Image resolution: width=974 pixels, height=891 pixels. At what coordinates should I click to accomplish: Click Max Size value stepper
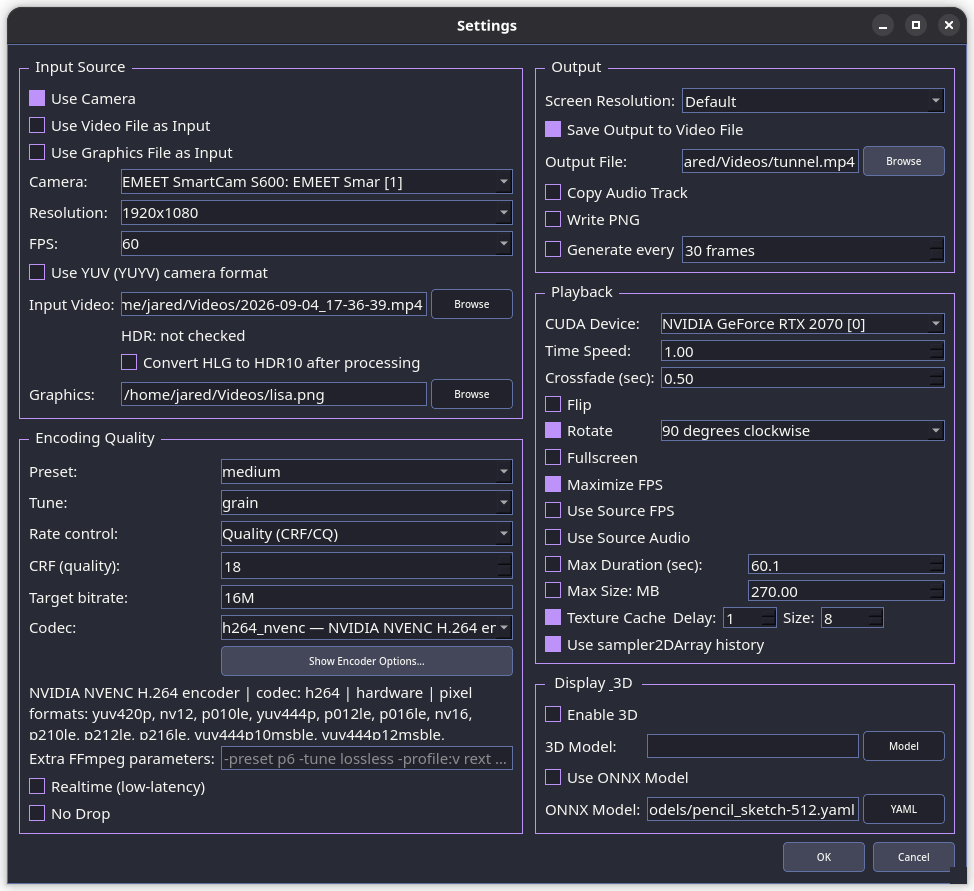click(937, 591)
